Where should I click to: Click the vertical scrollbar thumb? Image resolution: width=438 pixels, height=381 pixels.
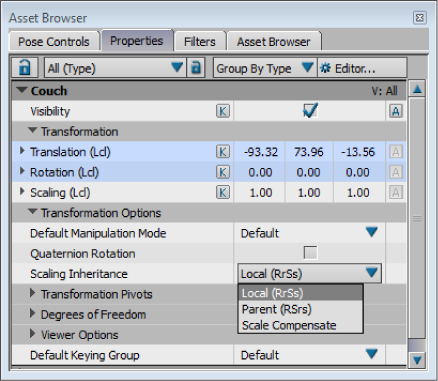point(417,218)
